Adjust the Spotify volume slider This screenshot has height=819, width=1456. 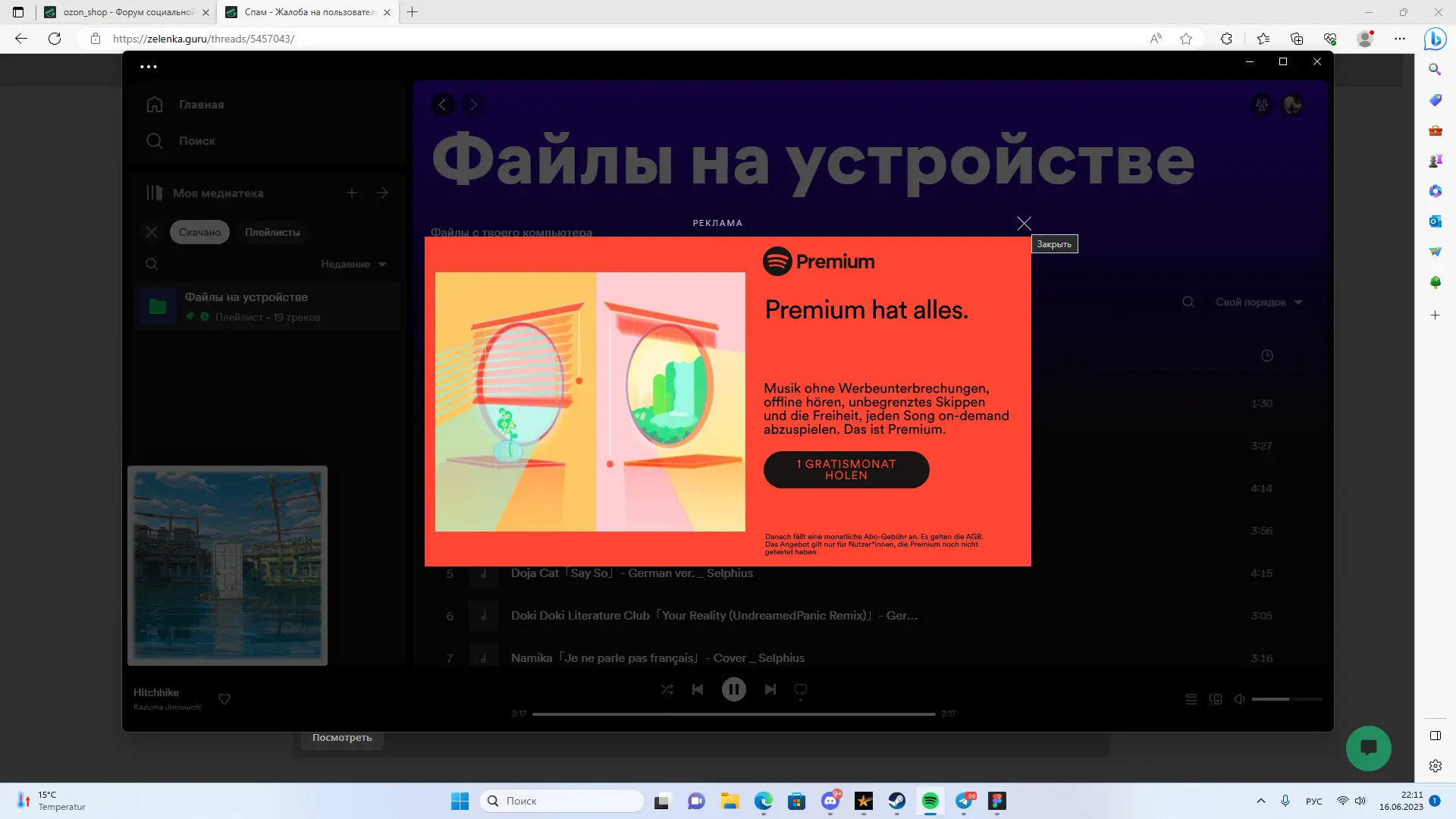pos(1287,699)
